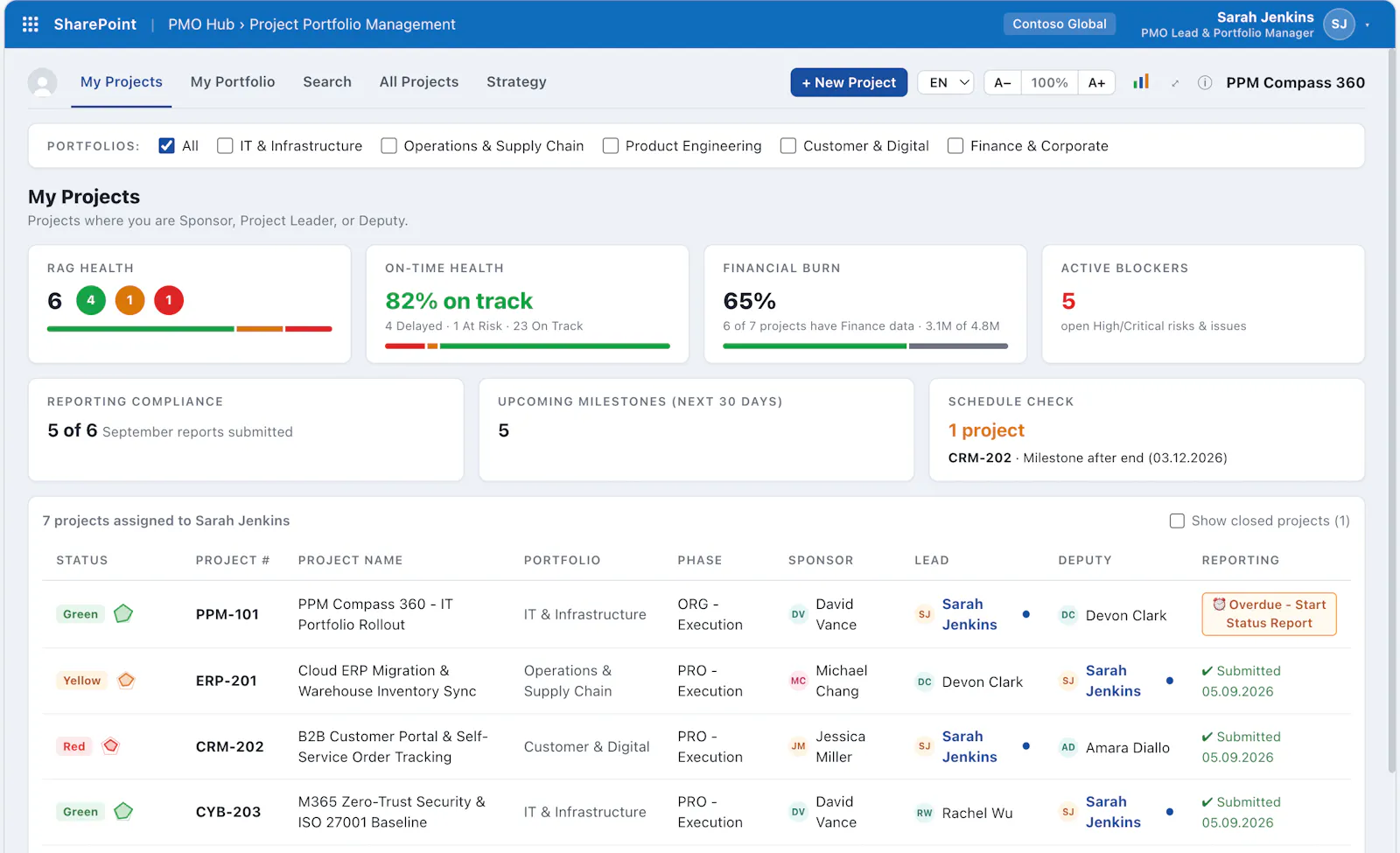This screenshot has height=853, width=1400.
Task: Click the red pentagon status icon for CRM-202
Action: pos(110,746)
